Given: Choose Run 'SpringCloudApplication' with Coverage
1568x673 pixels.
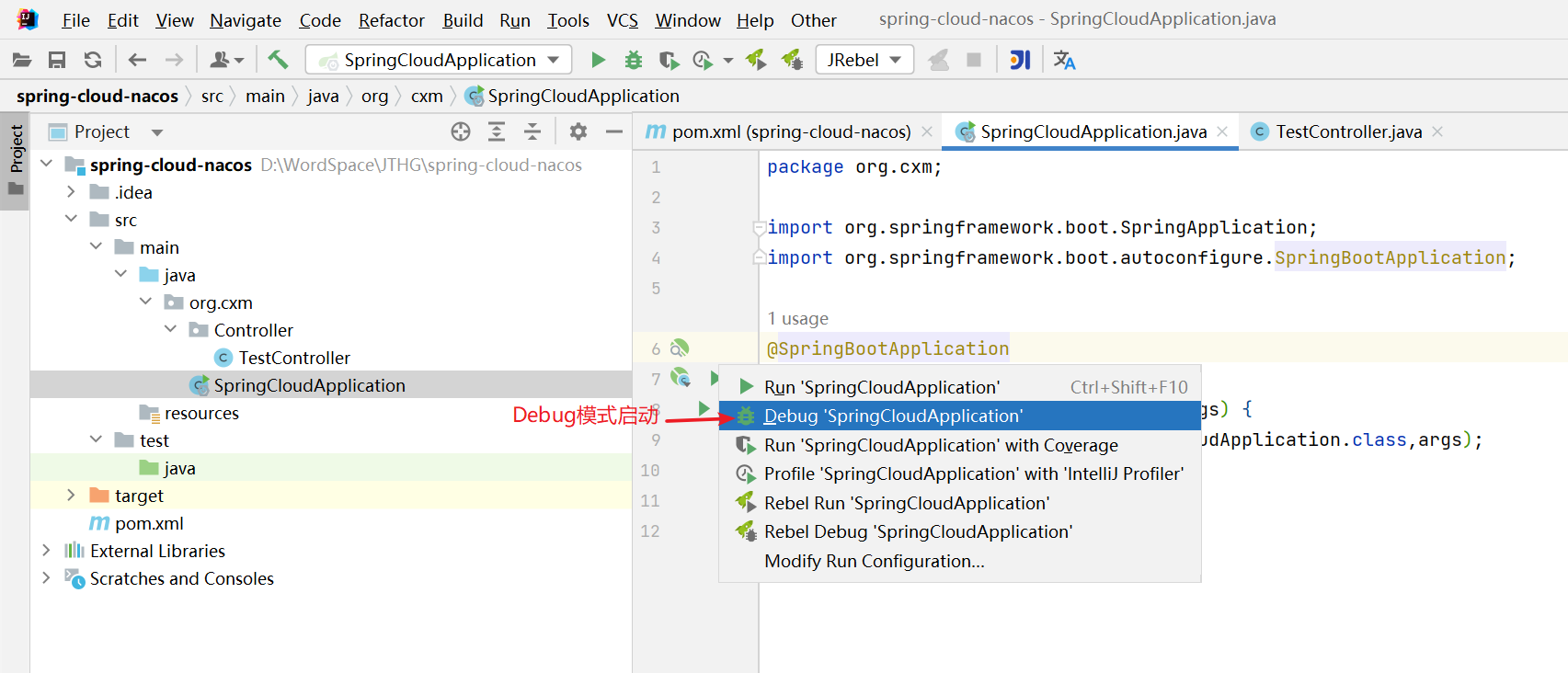Looking at the screenshot, I should (960, 445).
